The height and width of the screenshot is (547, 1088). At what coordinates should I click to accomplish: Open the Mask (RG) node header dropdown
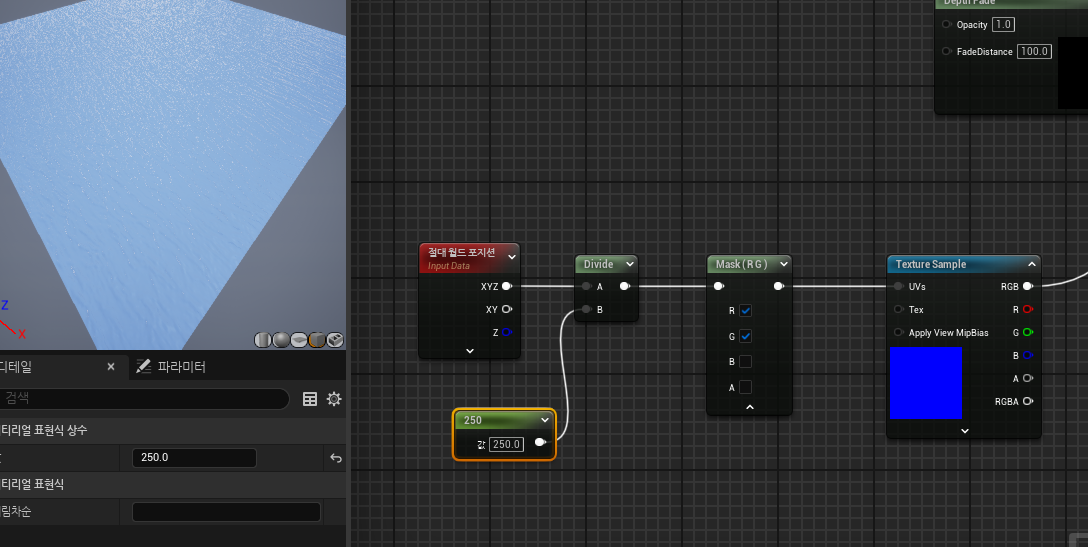point(783,264)
